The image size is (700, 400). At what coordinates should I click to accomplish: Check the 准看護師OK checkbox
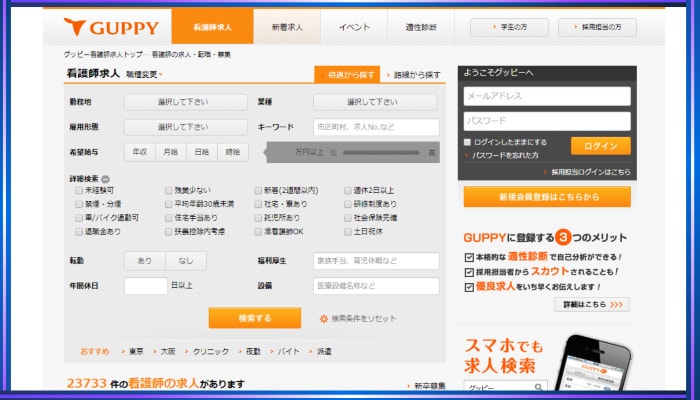pyautogui.click(x=258, y=232)
